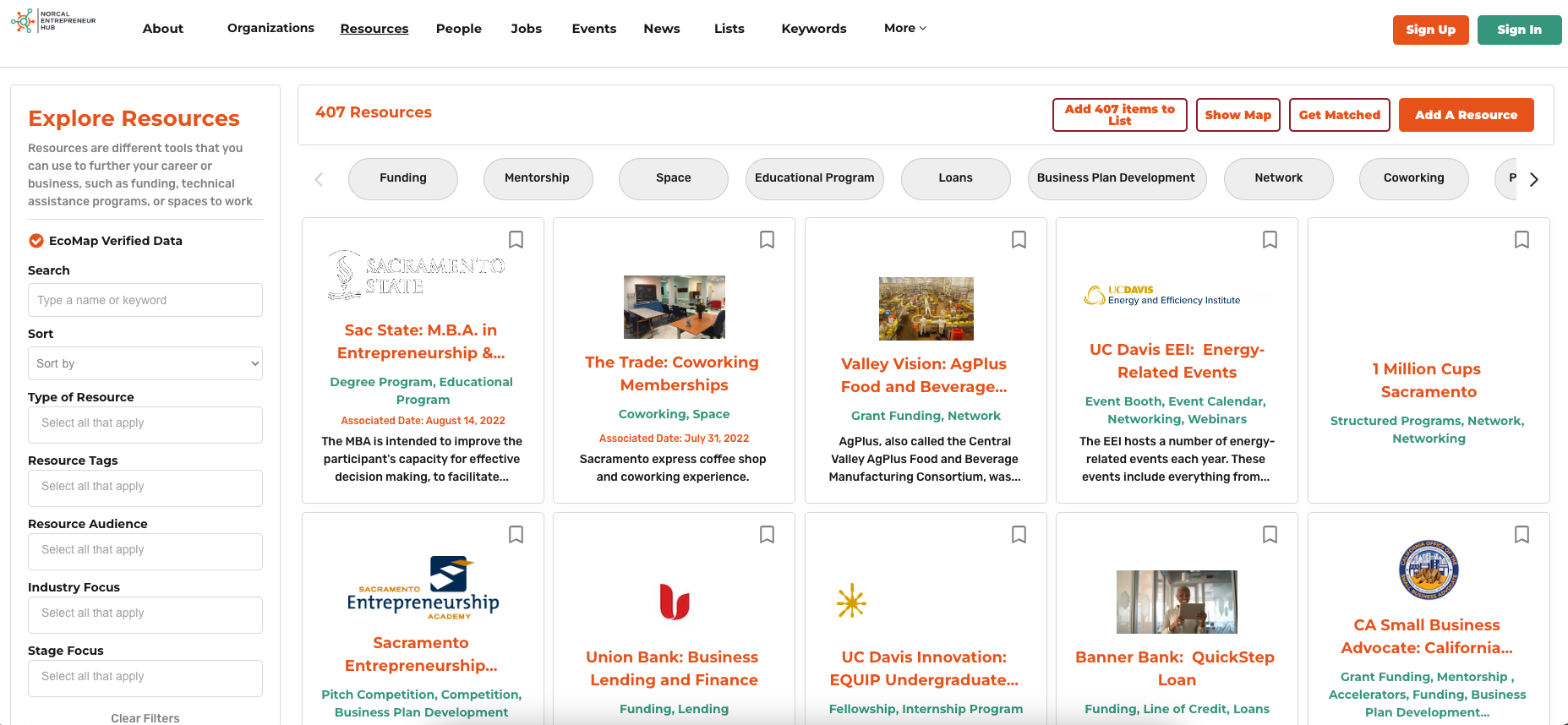Screen dimensions: 1568x725
Task: Open Sac State M.B.A. in Entrepreneurship title
Action: point(421,341)
